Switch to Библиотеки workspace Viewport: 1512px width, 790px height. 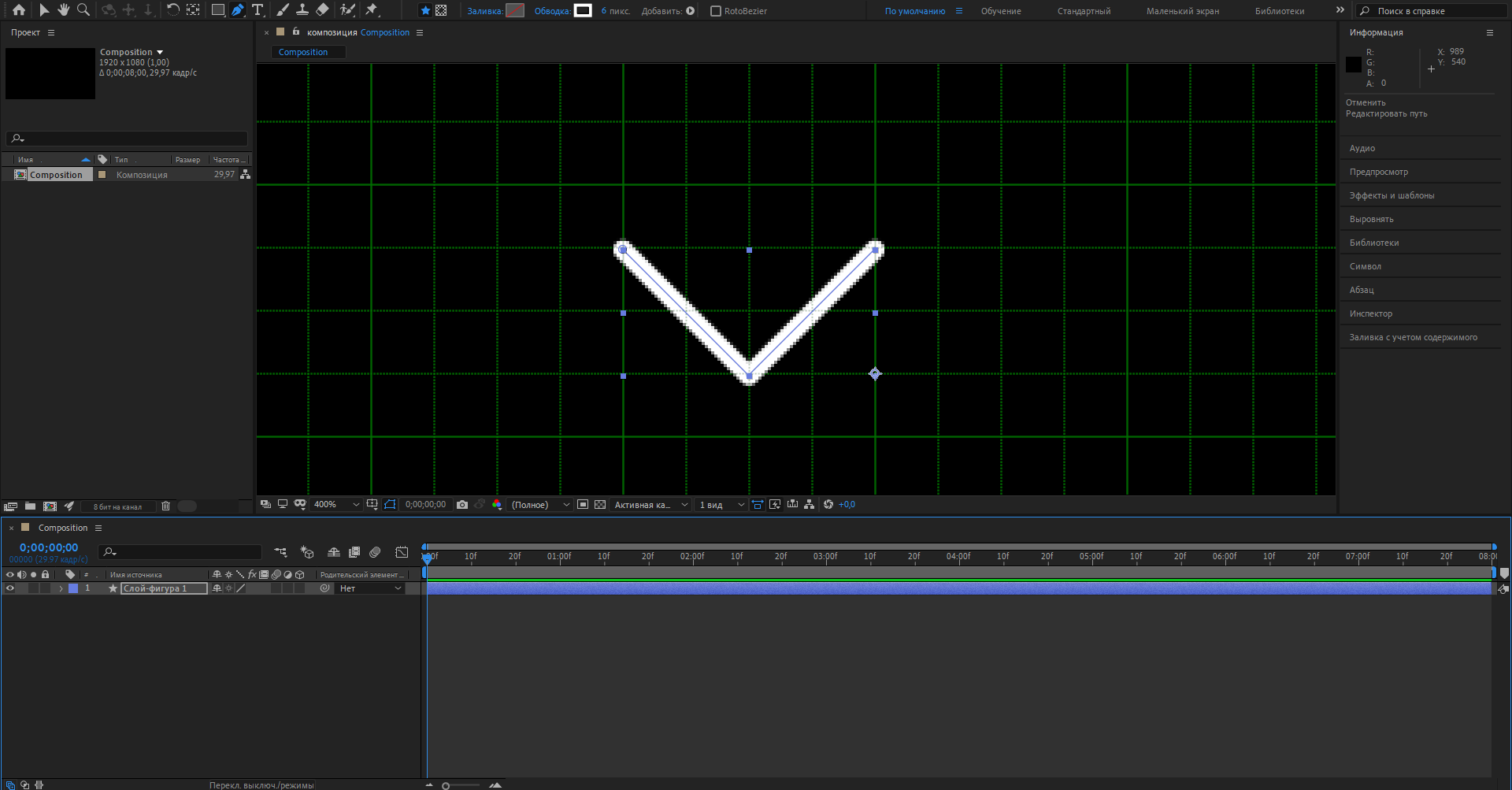(1280, 11)
